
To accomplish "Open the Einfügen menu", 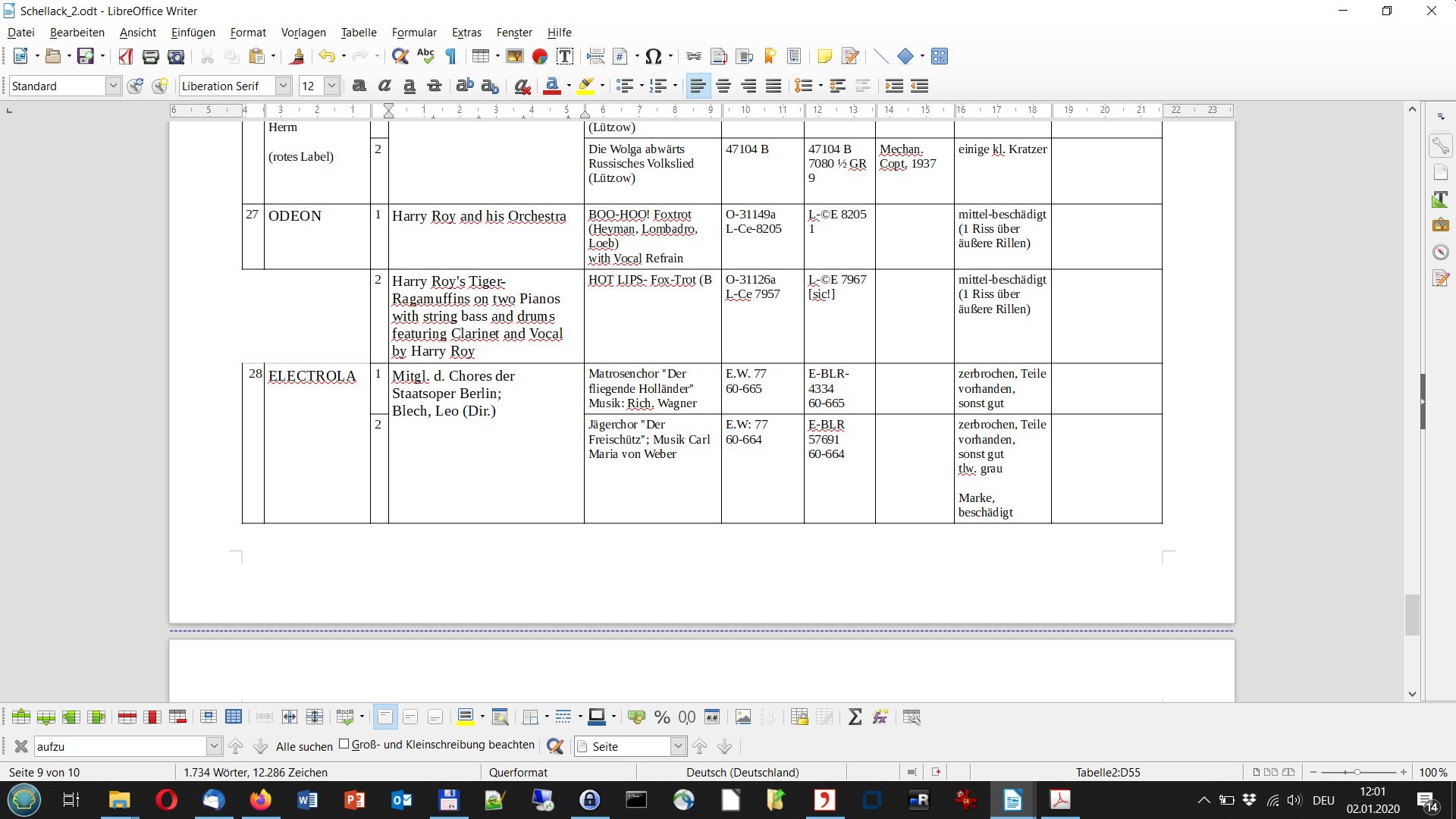I will (x=193, y=33).
